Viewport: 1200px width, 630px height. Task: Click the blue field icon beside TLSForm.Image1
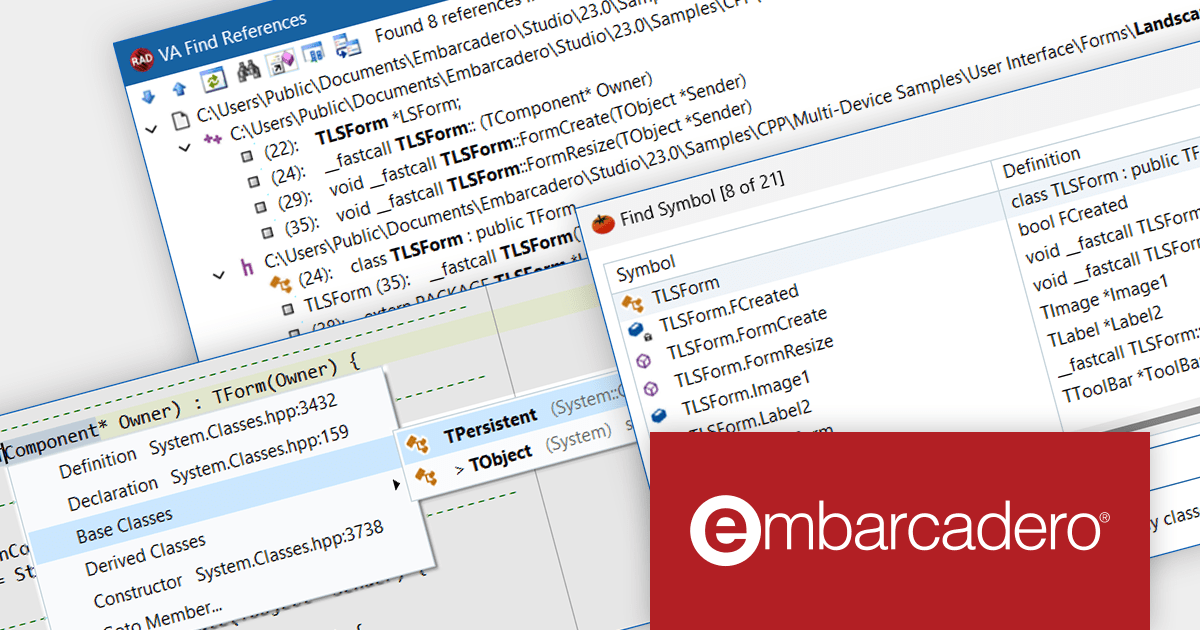click(660, 414)
